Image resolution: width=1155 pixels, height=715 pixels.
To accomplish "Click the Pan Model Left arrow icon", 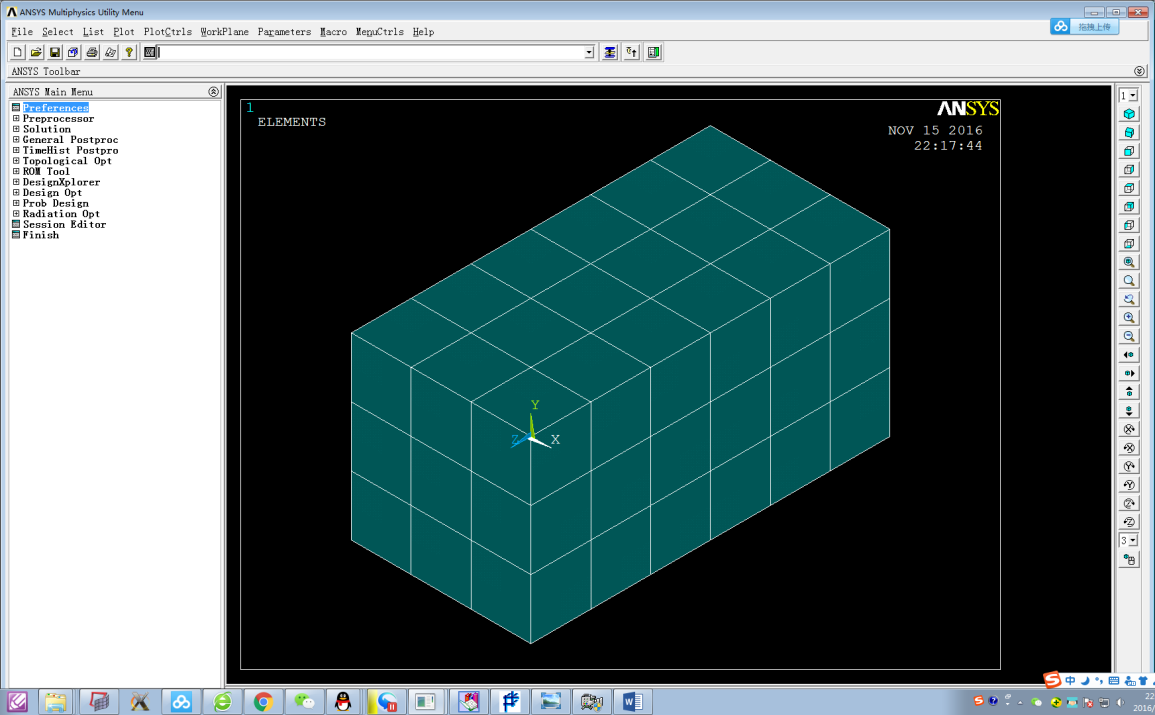I will tap(1129, 355).
